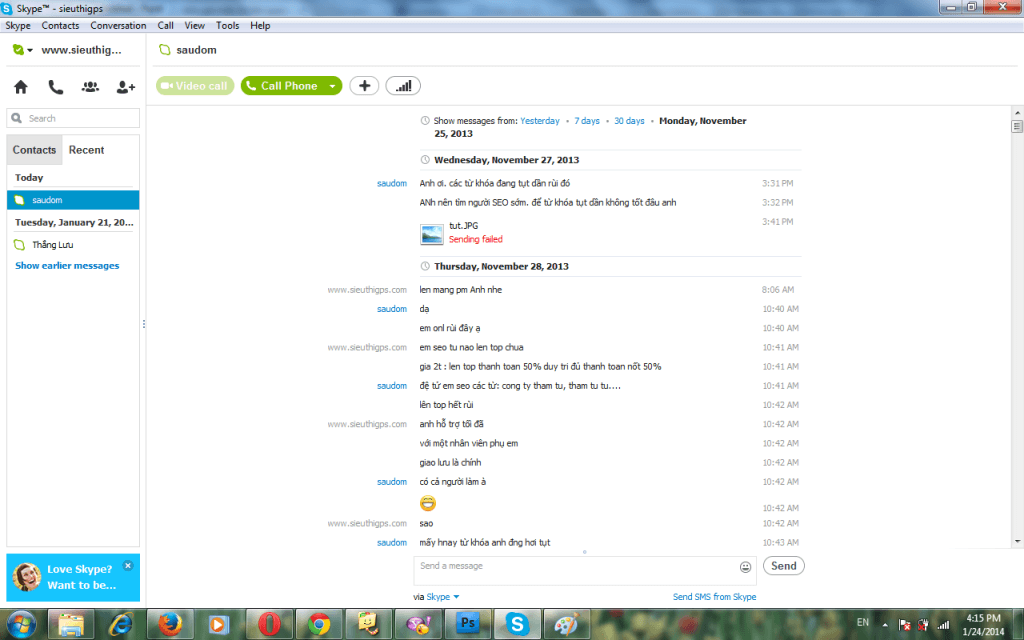The height and width of the screenshot is (640, 1024).
Task: Expand the Call Phone dropdown arrow
Action: 333,86
